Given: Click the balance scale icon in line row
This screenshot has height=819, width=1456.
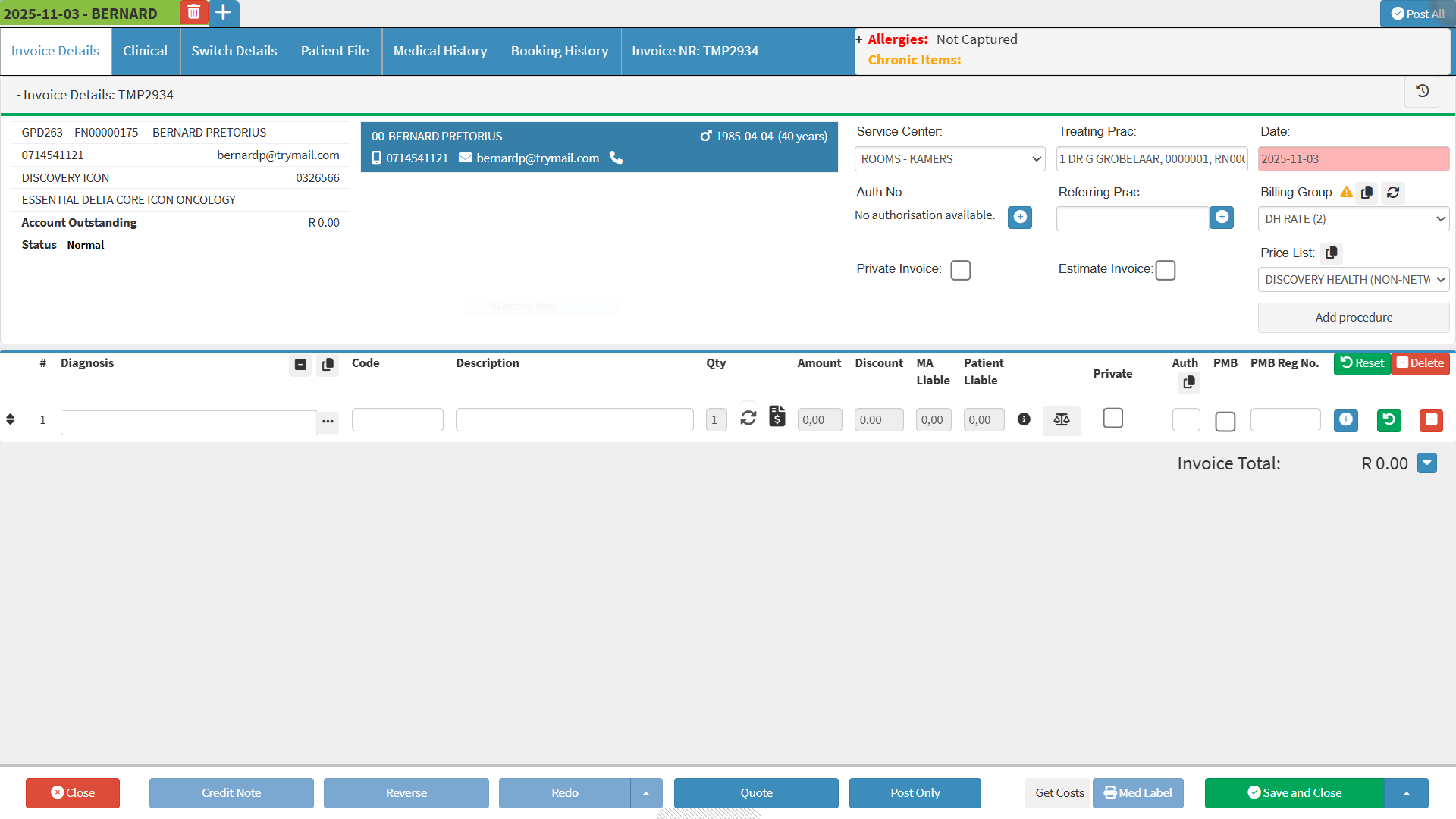Looking at the screenshot, I should tap(1061, 419).
